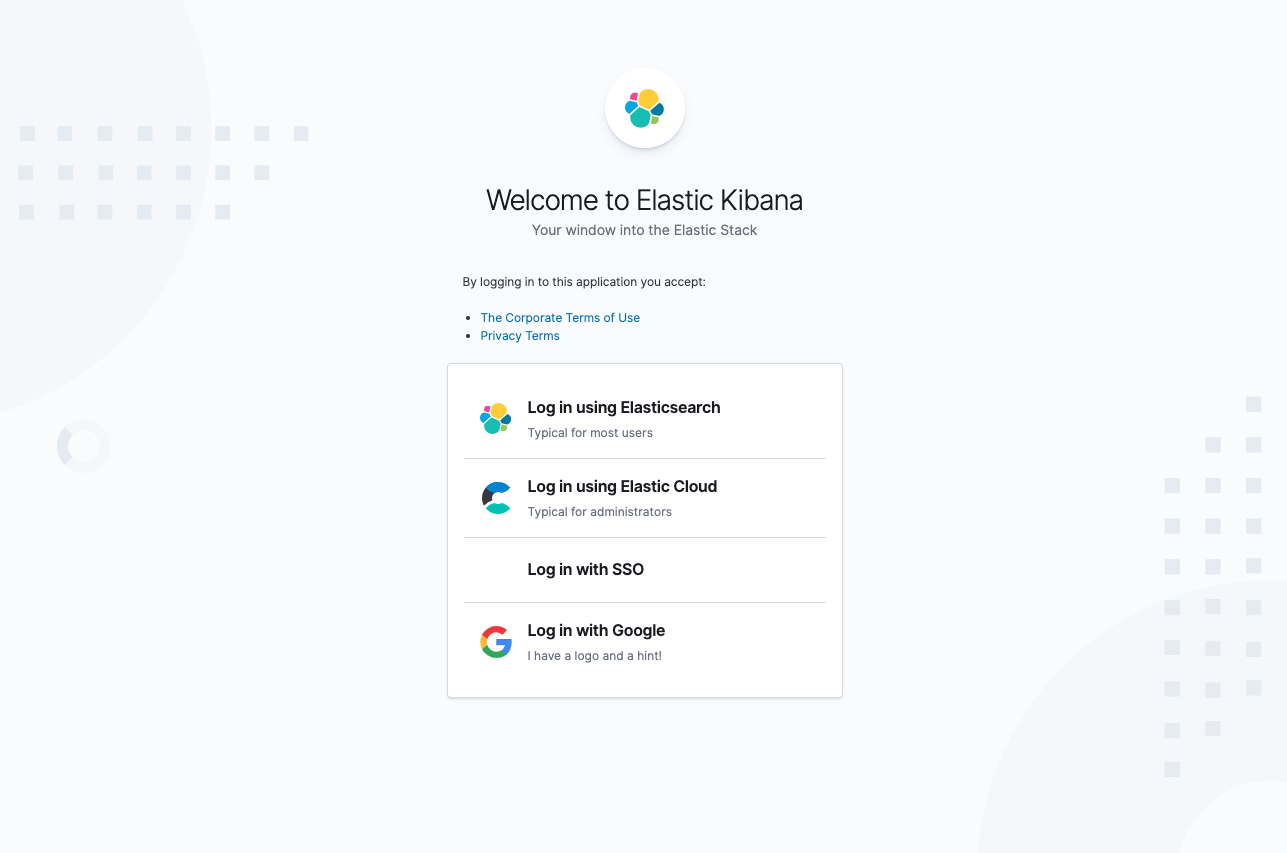Open The Corporate Terms of Use link
Screen dimensions: 1287x853
click(x=560, y=318)
